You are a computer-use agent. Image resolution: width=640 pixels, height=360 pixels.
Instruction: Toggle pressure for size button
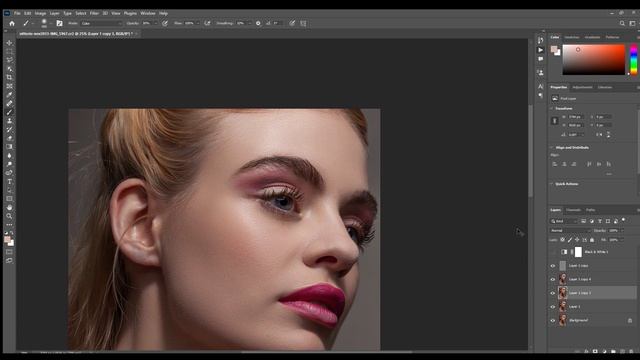point(292,23)
